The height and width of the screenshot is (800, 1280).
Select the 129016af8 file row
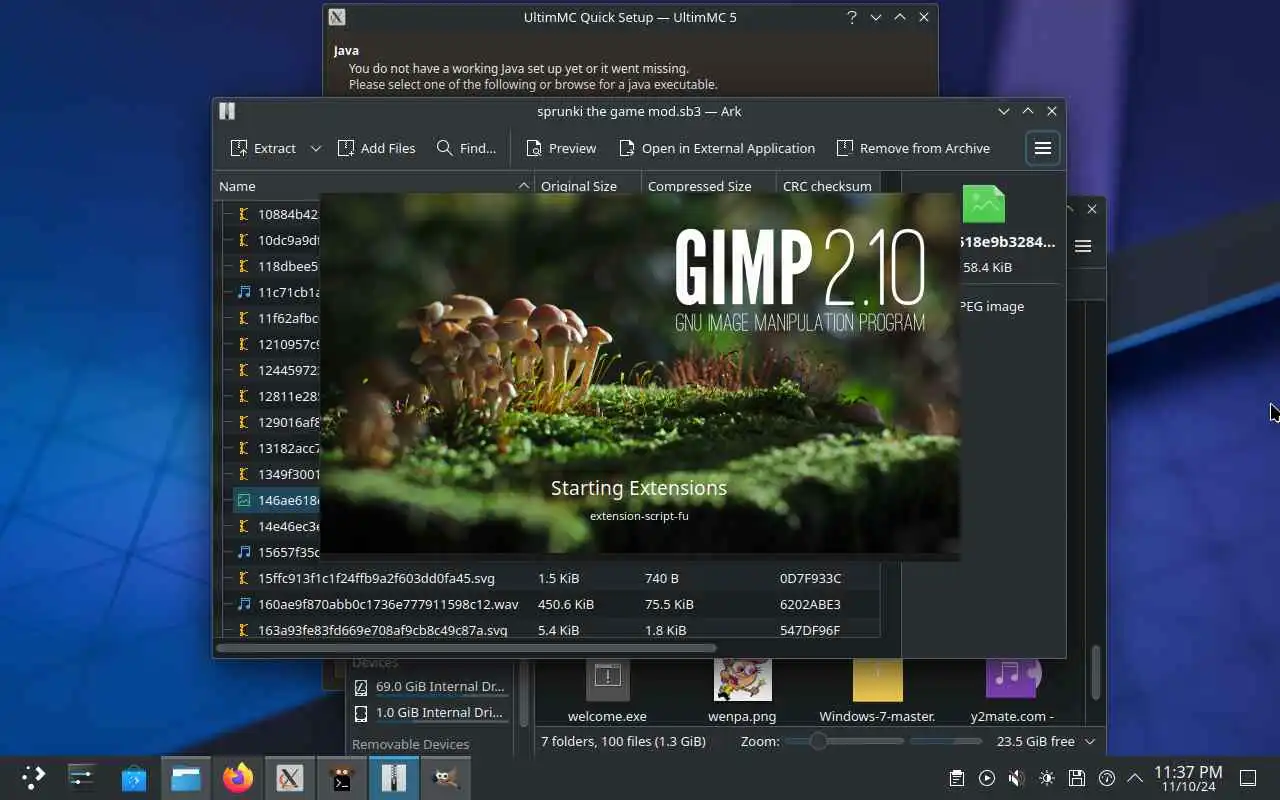pyautogui.click(x=276, y=422)
